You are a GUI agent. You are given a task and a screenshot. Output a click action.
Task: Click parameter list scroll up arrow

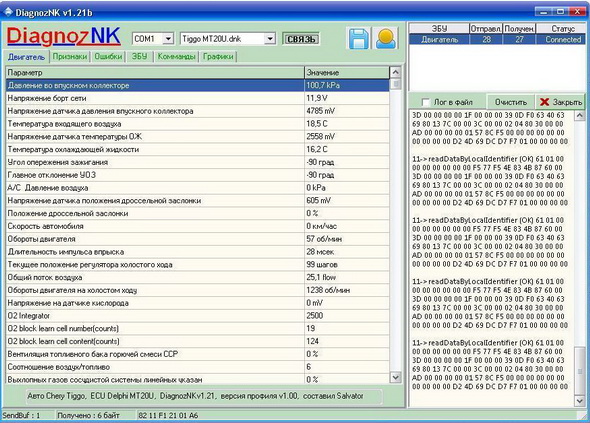[395, 72]
